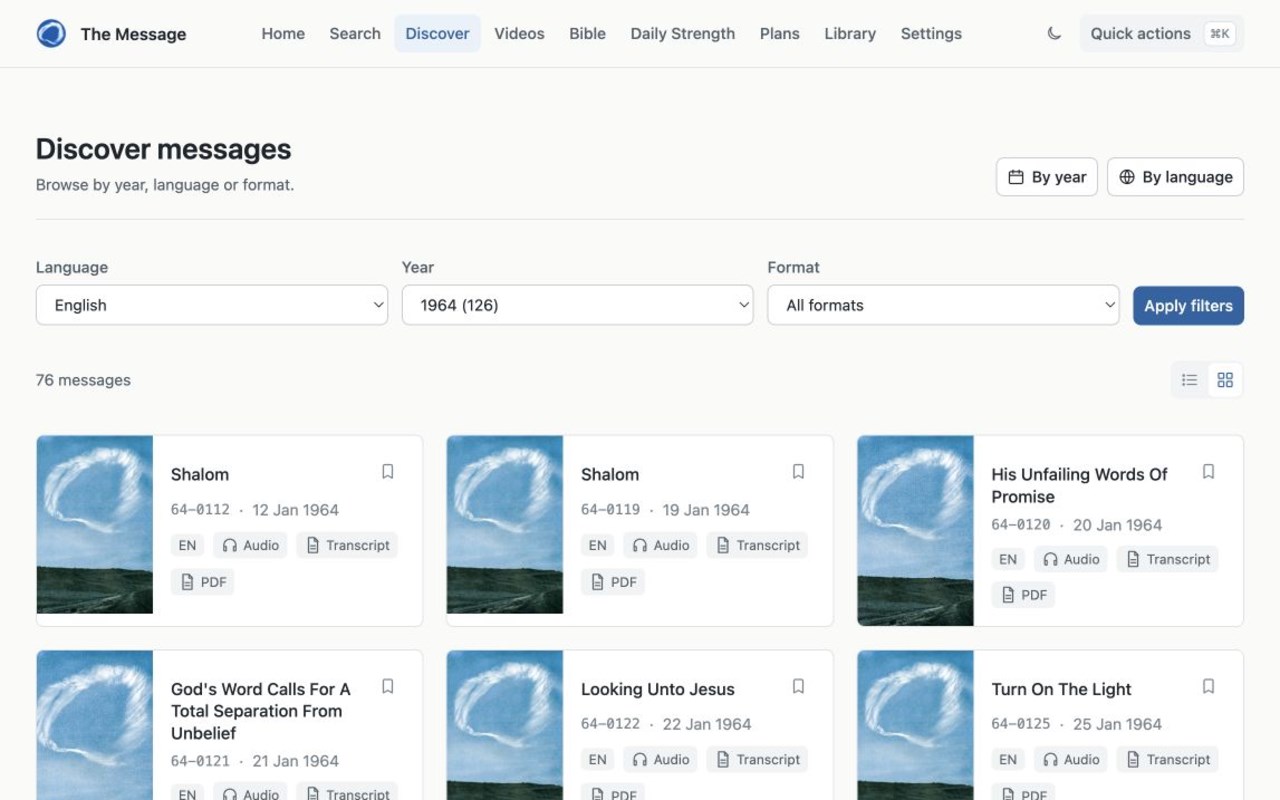The width and height of the screenshot is (1280, 800).
Task: Open the Year dropdown
Action: (x=577, y=305)
